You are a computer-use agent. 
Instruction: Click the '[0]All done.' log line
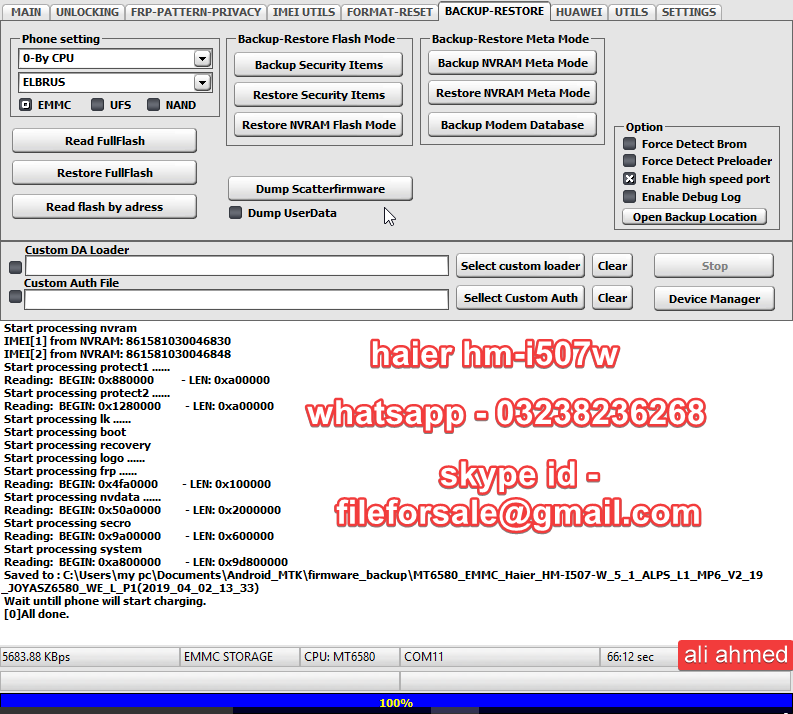tap(36, 614)
